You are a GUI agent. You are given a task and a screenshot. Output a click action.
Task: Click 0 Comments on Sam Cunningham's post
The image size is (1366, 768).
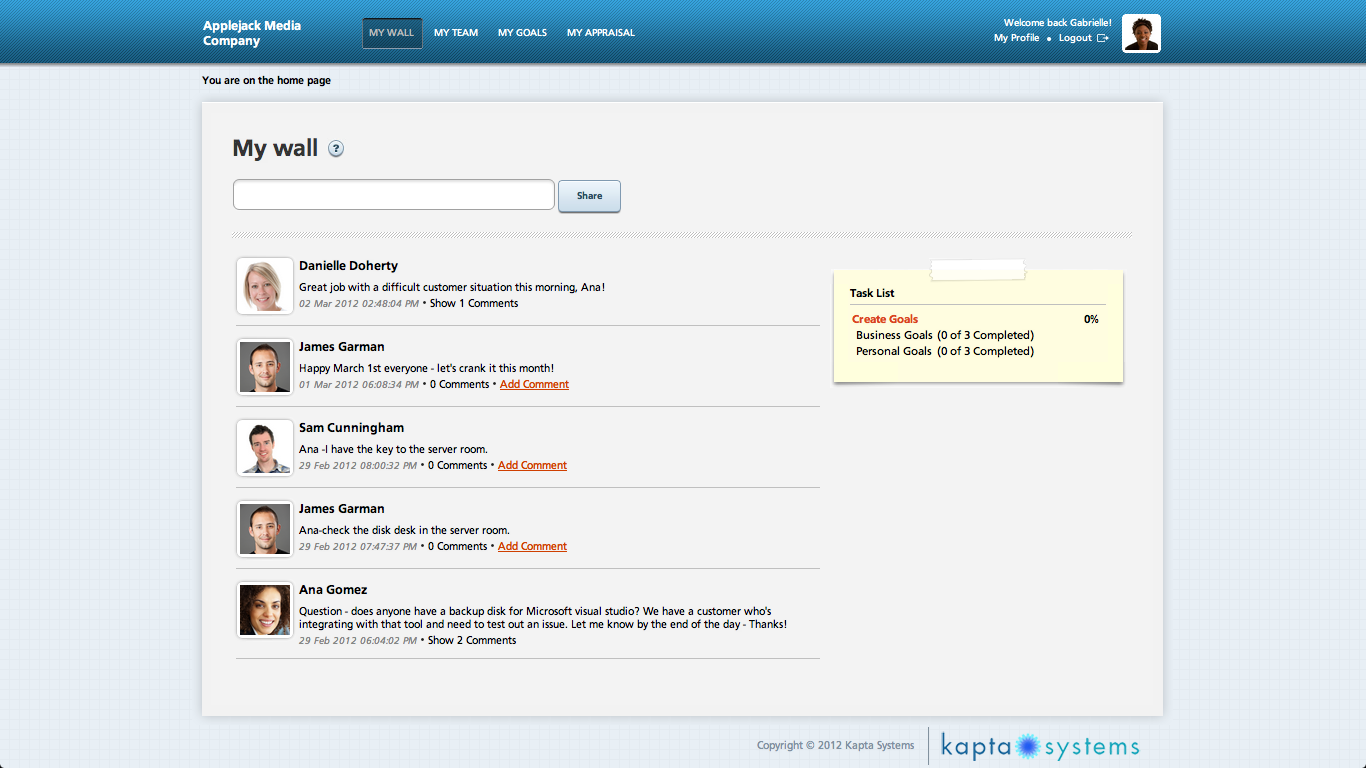click(458, 465)
